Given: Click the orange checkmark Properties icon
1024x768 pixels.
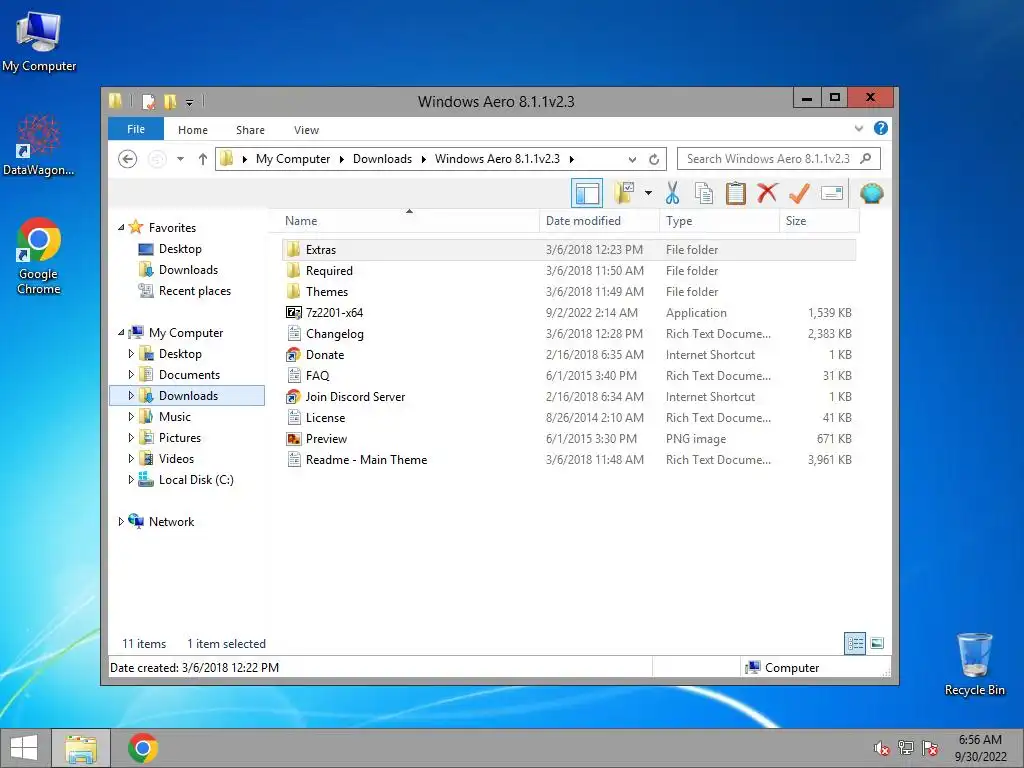Looking at the screenshot, I should pos(799,193).
